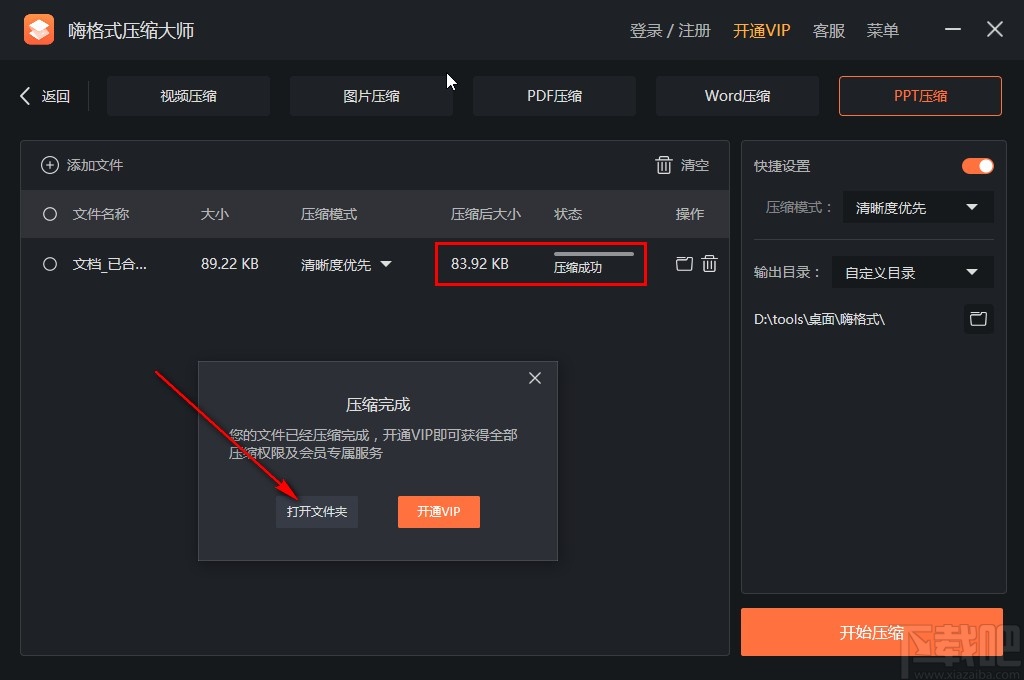Close the 压缩完成 dialog
Image resolution: width=1024 pixels, height=680 pixels.
pos(535,378)
